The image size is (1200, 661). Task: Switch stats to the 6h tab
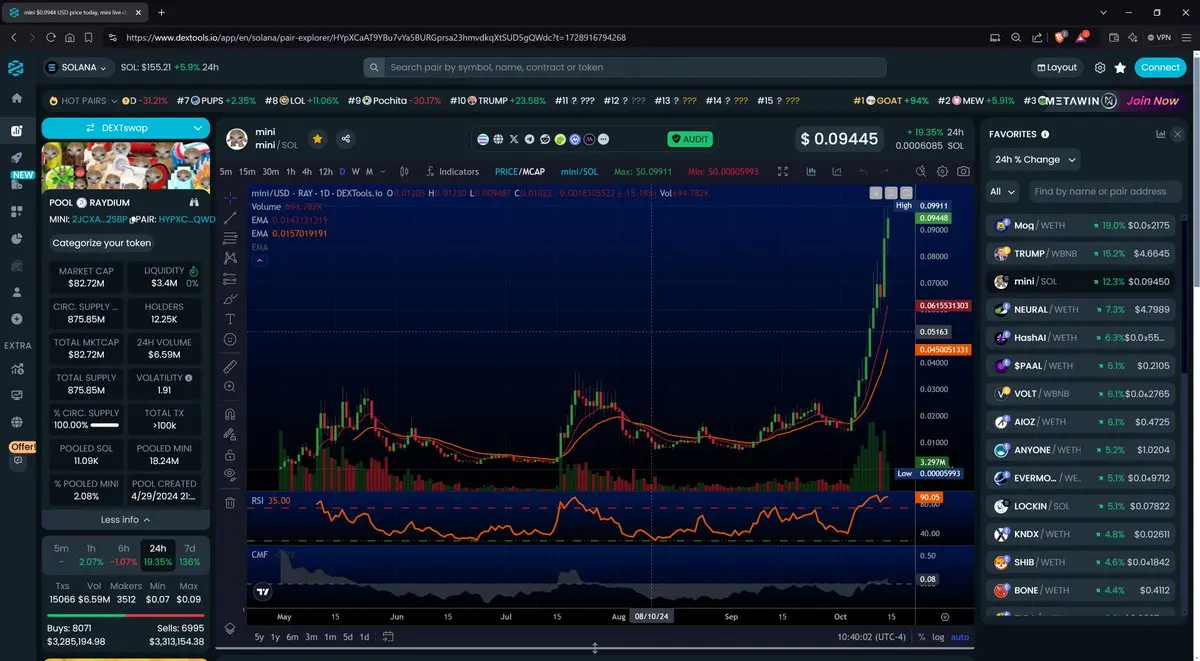[123, 555]
